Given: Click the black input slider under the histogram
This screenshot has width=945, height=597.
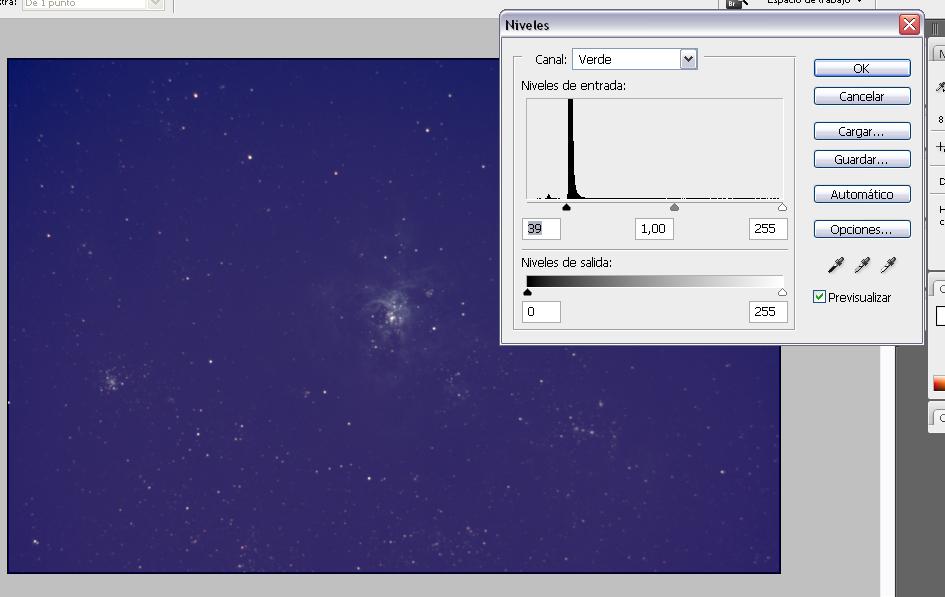Looking at the screenshot, I should pos(566,207).
